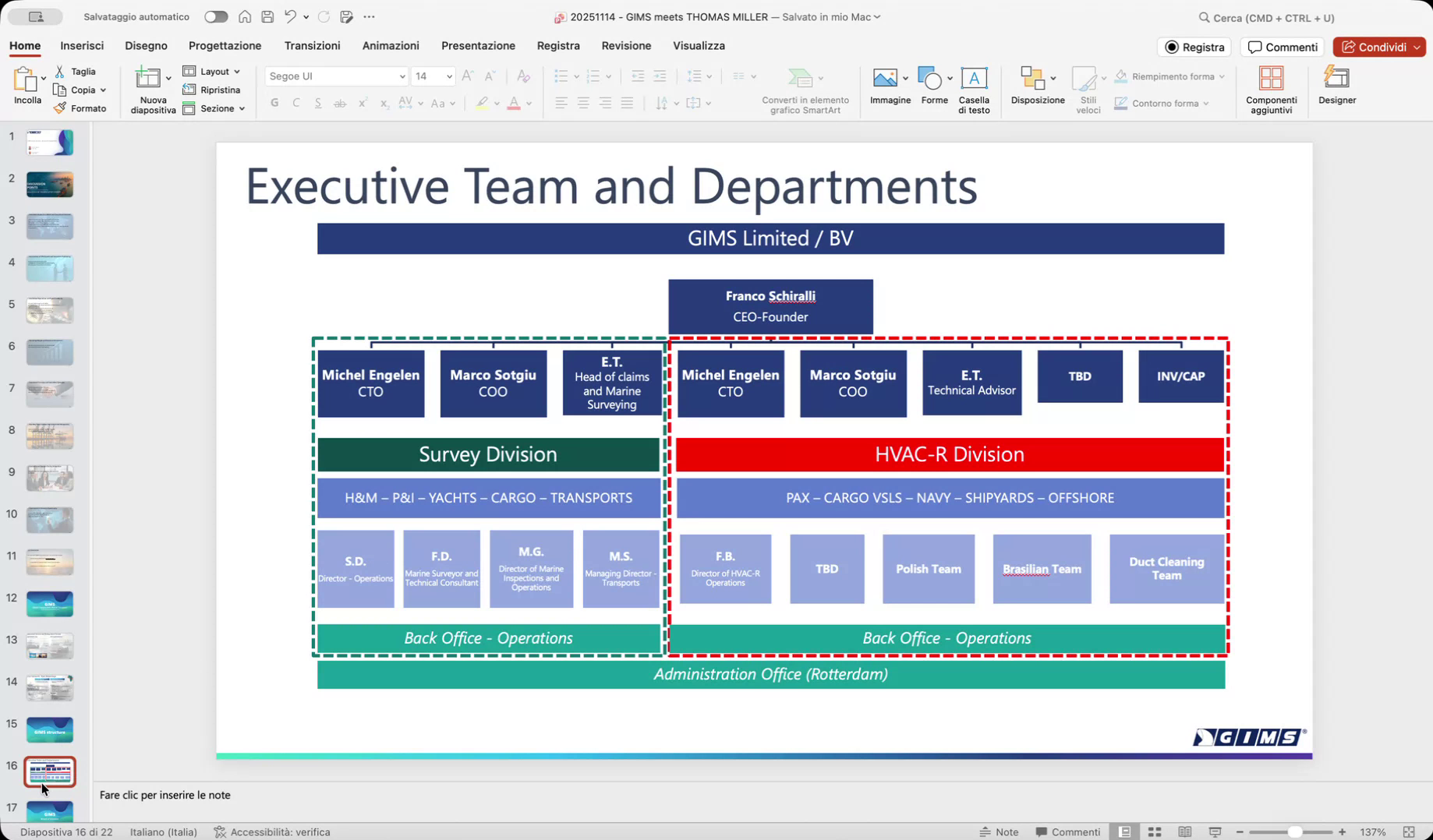Click the Incolla paste icon
The width and height of the screenshot is (1433, 840).
point(26,80)
